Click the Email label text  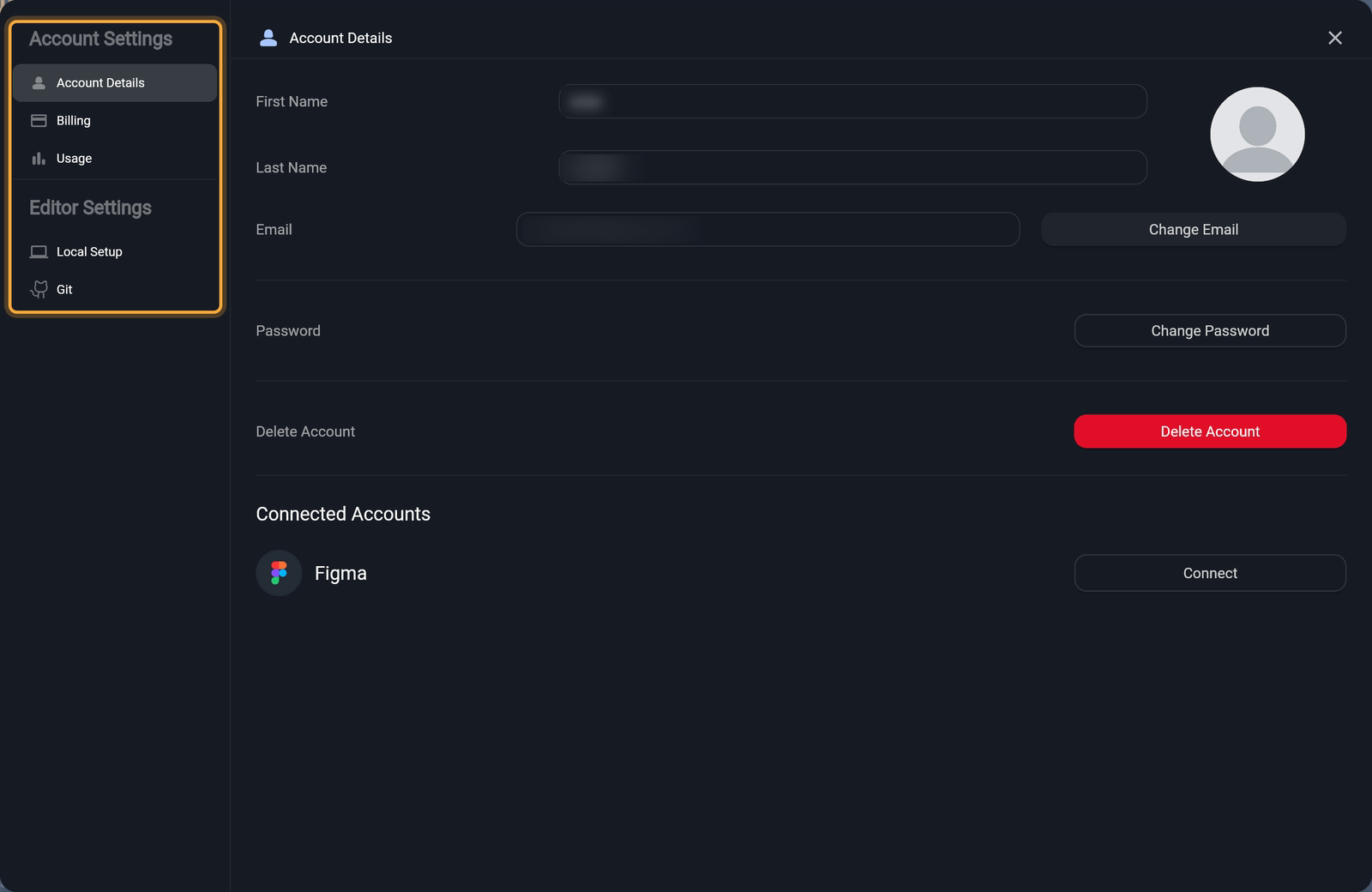[274, 229]
